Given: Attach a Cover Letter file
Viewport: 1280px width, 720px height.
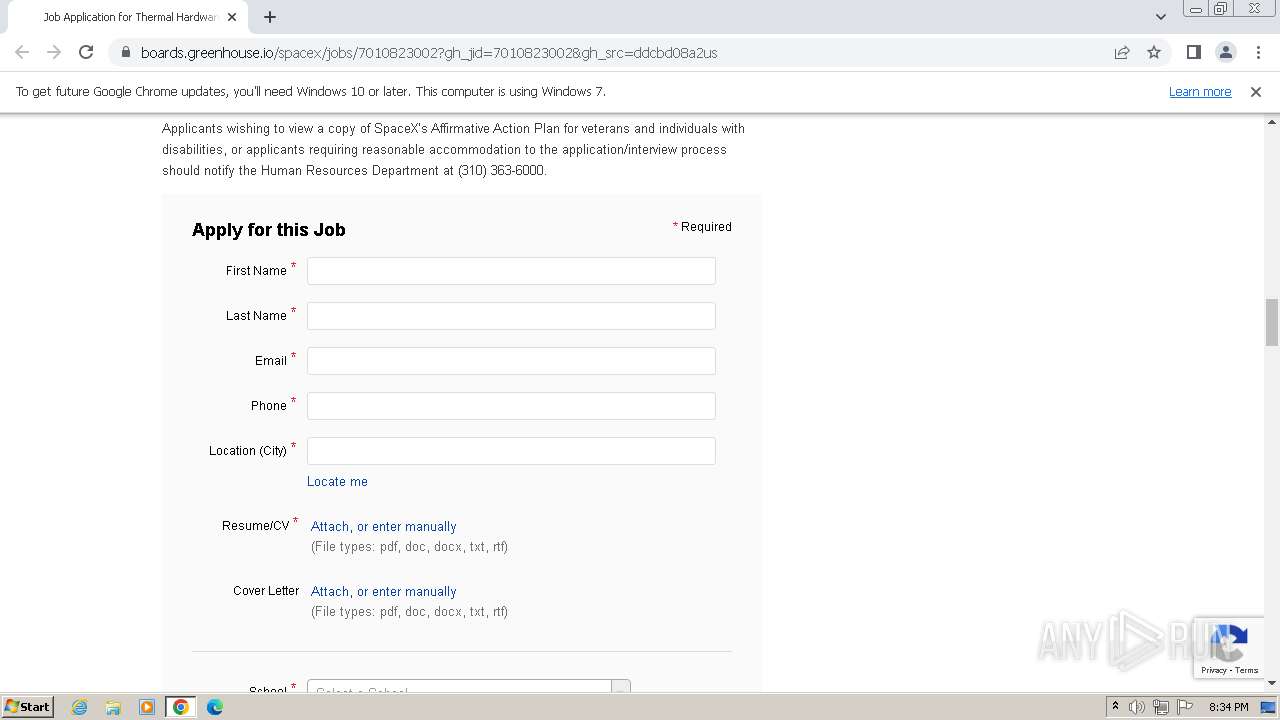Looking at the screenshot, I should tap(330, 591).
